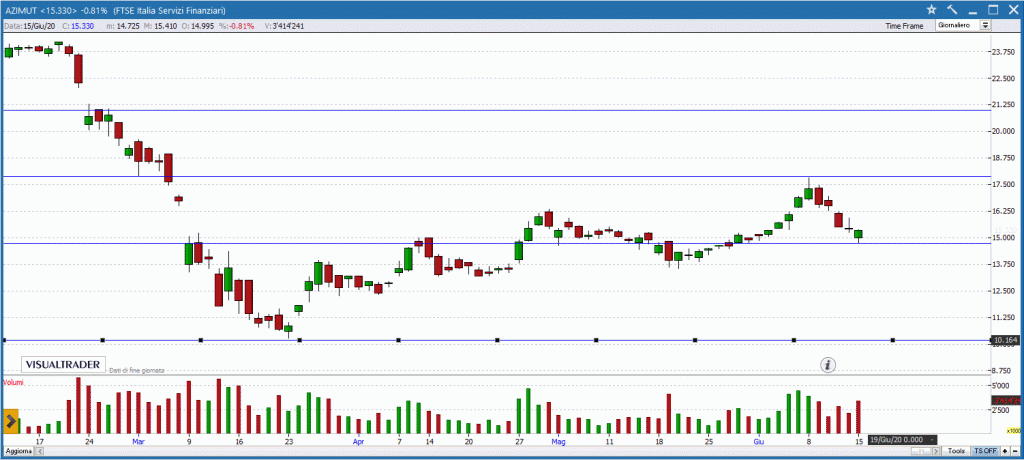
Task: Click the Giu label on date axis
Action: 759,442
